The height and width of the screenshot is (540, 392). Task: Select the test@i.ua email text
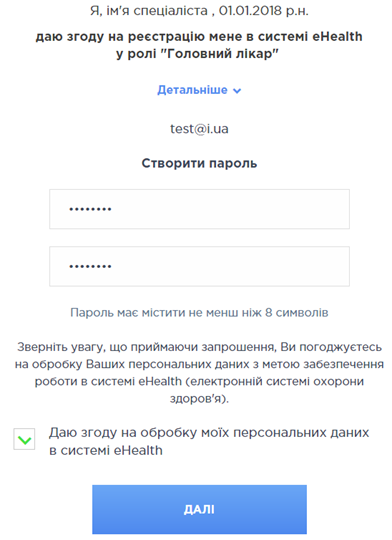pos(199,128)
